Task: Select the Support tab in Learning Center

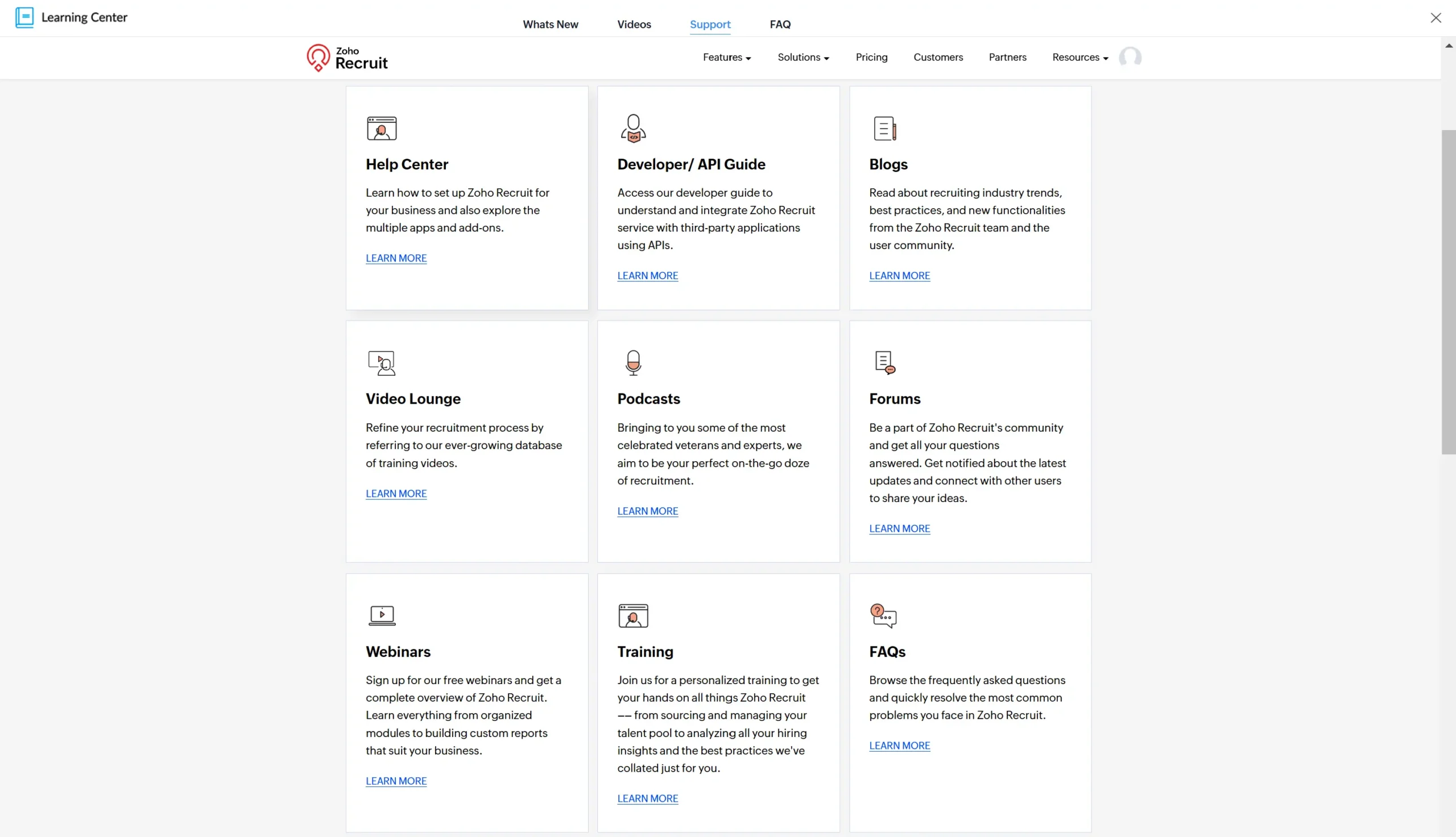Action: click(710, 24)
